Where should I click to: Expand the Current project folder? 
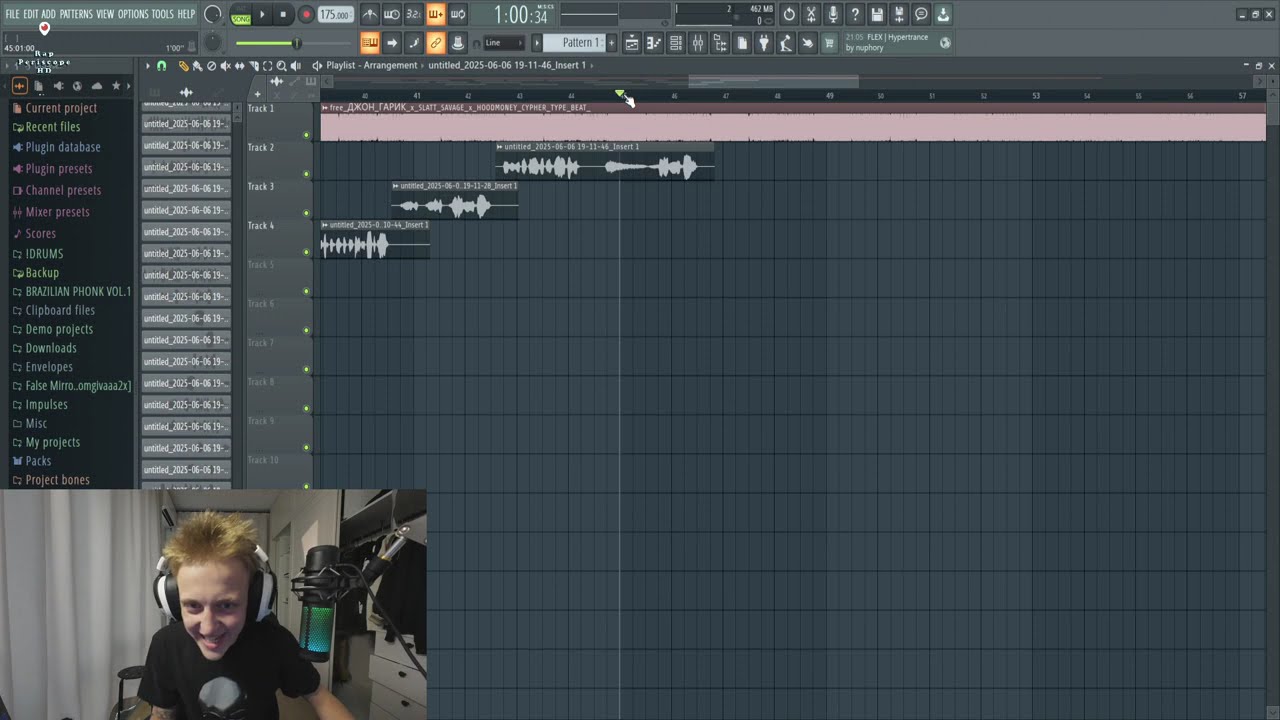click(x=61, y=108)
